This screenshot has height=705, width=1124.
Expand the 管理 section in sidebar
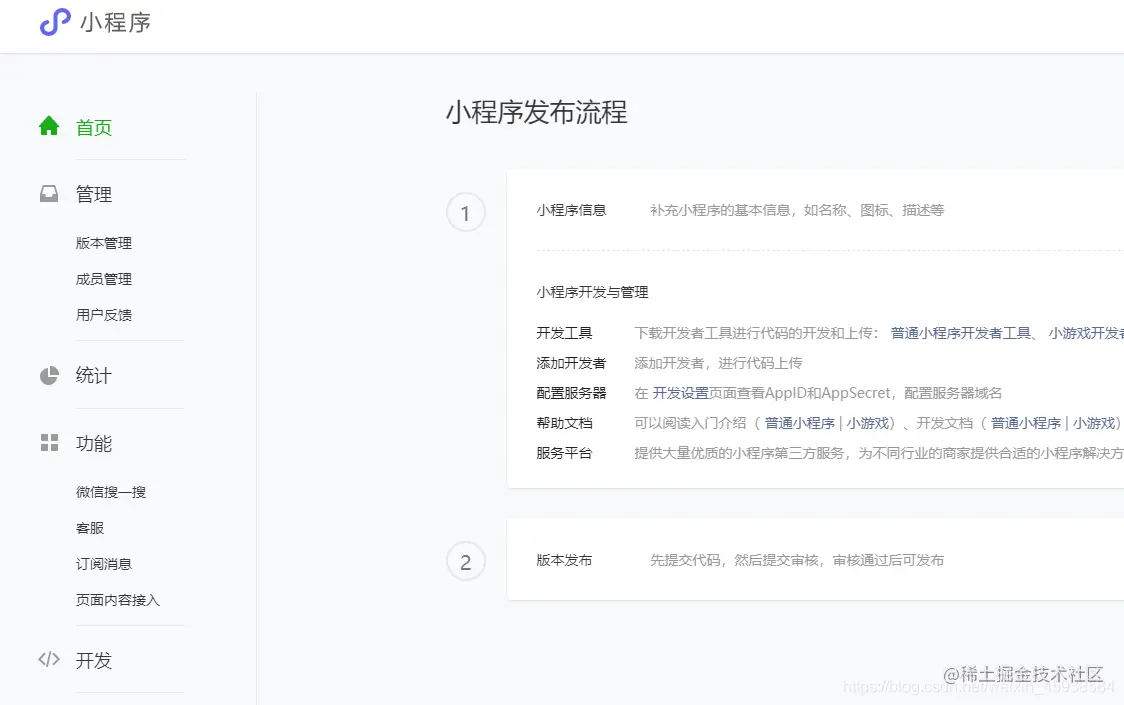[94, 194]
